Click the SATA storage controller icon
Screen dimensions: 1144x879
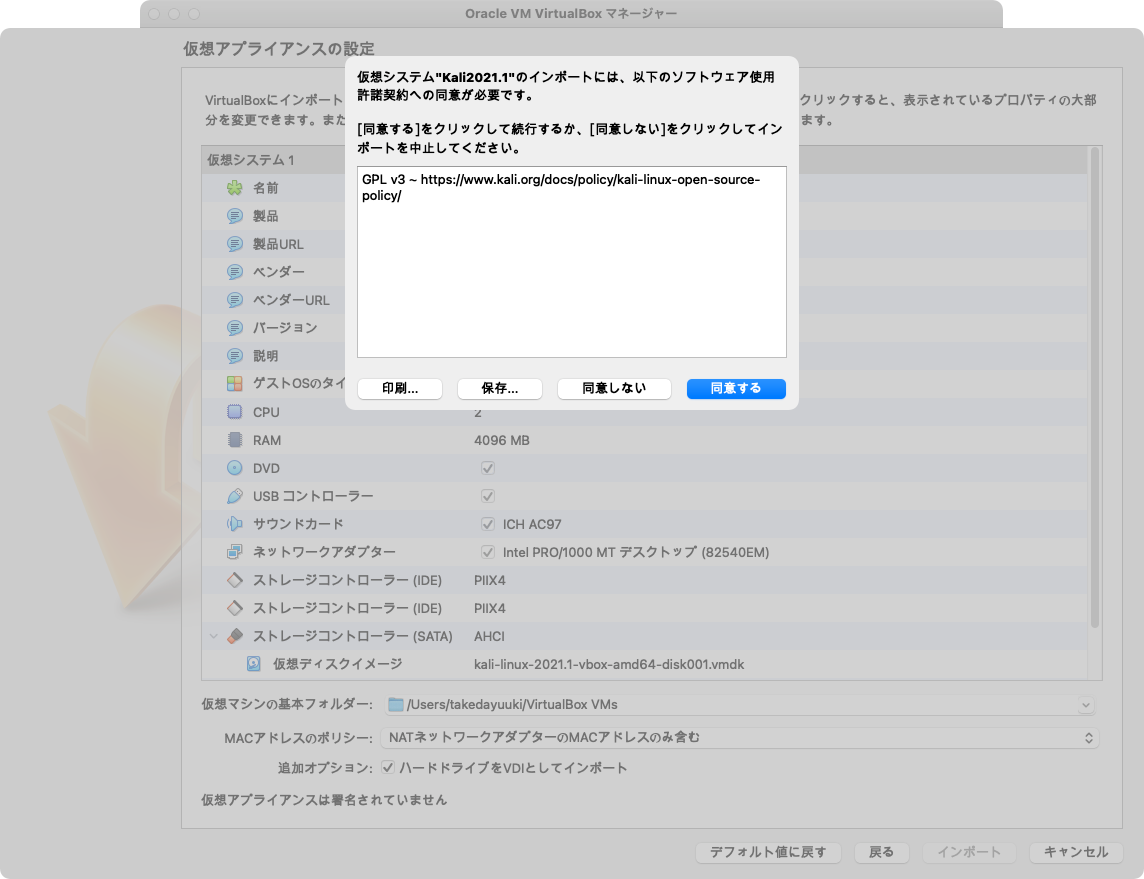pos(234,636)
